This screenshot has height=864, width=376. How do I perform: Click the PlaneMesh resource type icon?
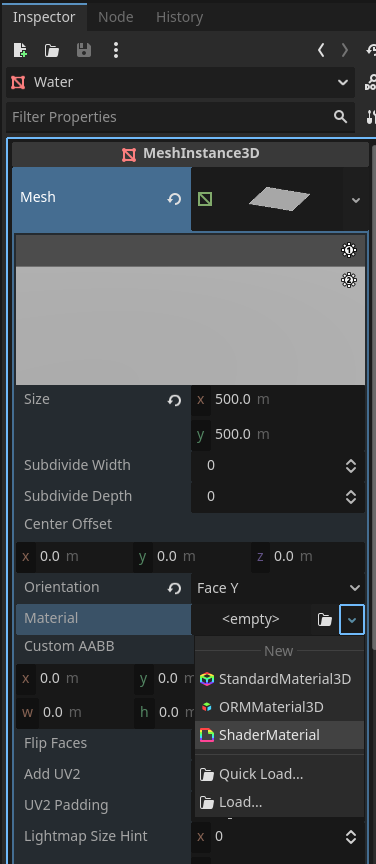click(205, 199)
